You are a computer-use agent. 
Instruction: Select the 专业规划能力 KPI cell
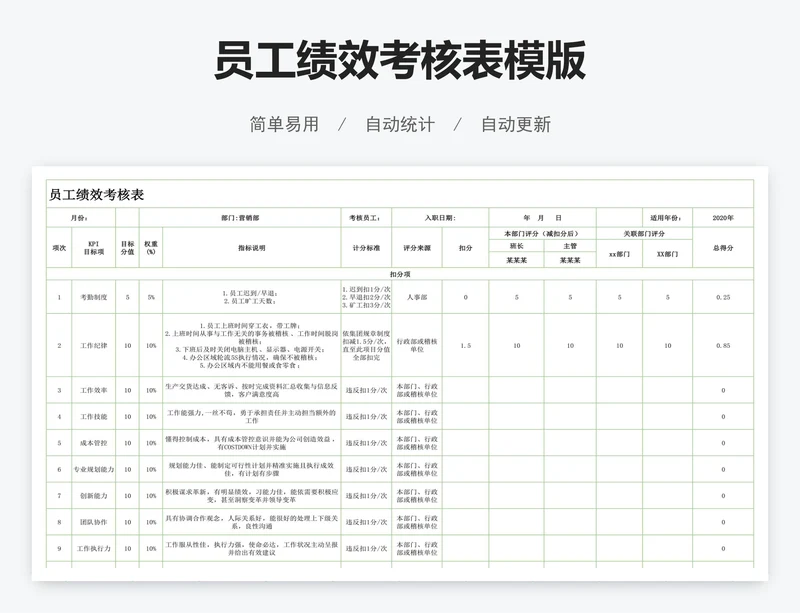(x=93, y=469)
